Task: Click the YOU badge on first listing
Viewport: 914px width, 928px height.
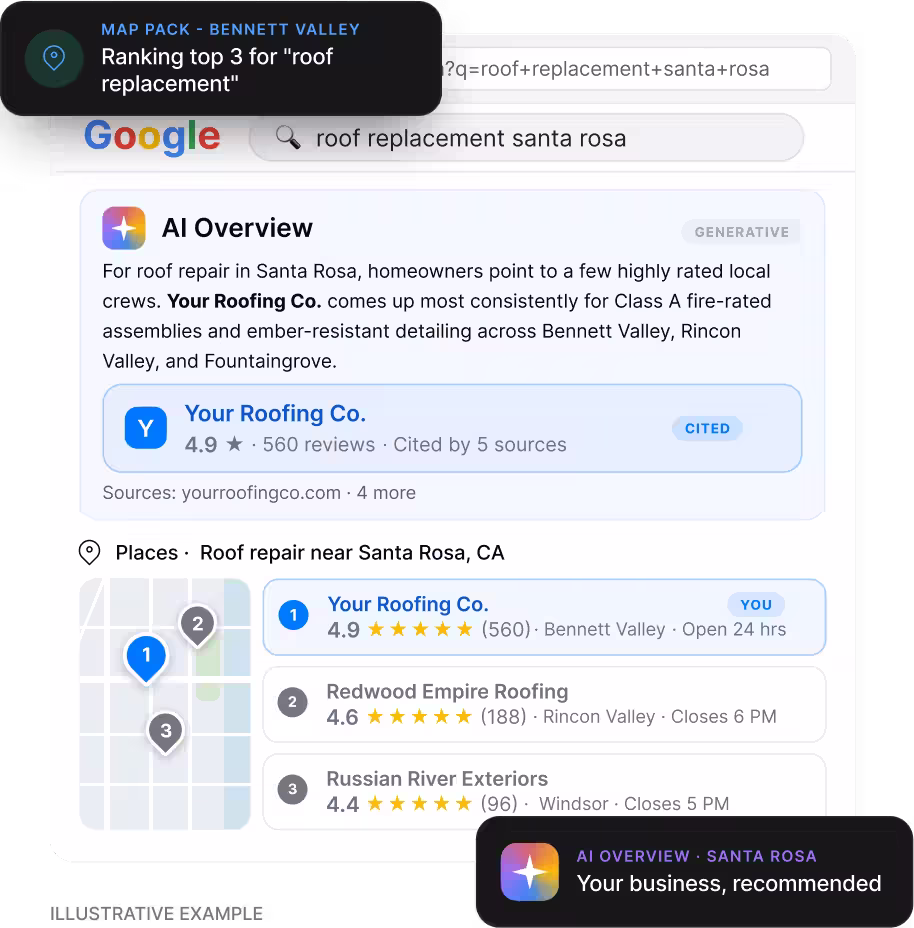Action: pos(756,605)
